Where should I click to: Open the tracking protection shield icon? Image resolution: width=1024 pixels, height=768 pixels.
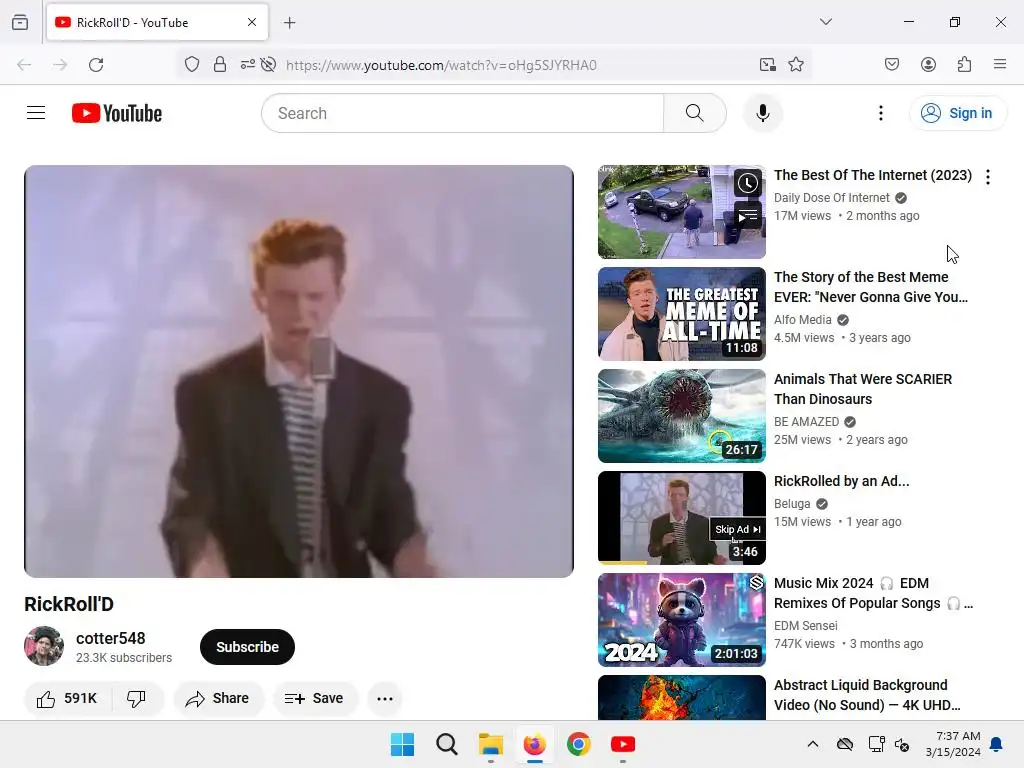coord(191,65)
